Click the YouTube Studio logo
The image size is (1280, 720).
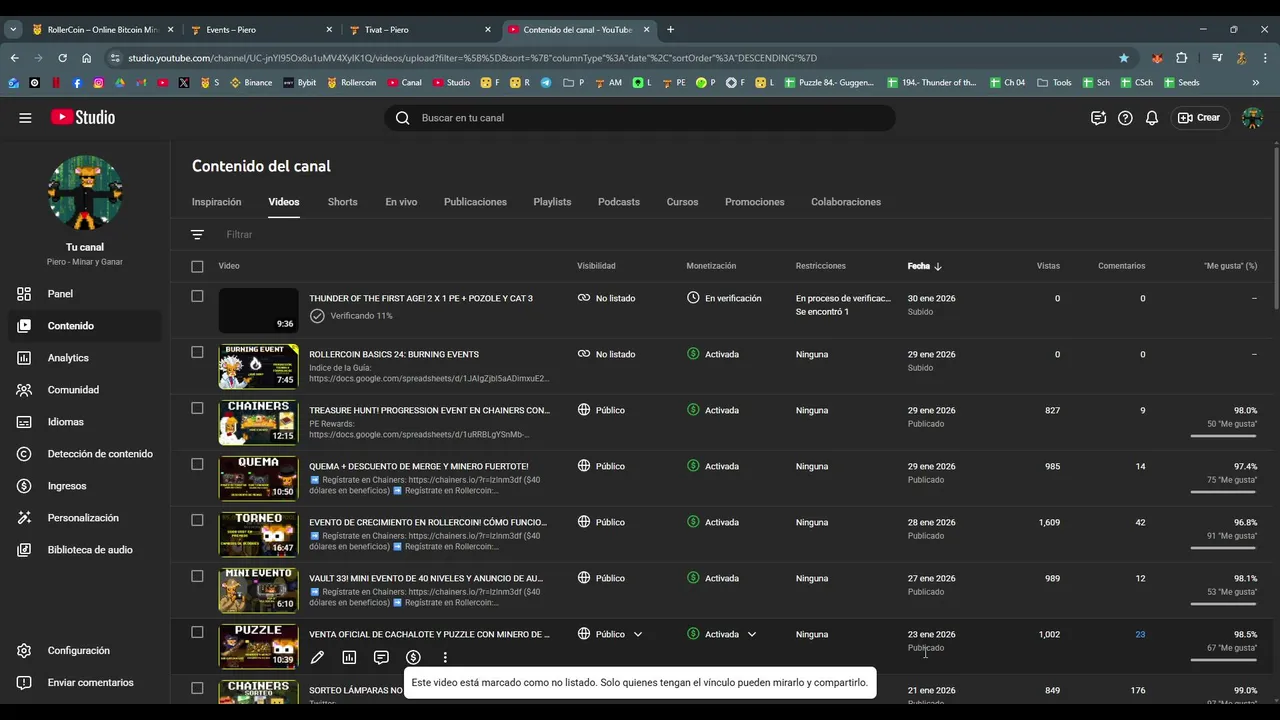(x=83, y=117)
